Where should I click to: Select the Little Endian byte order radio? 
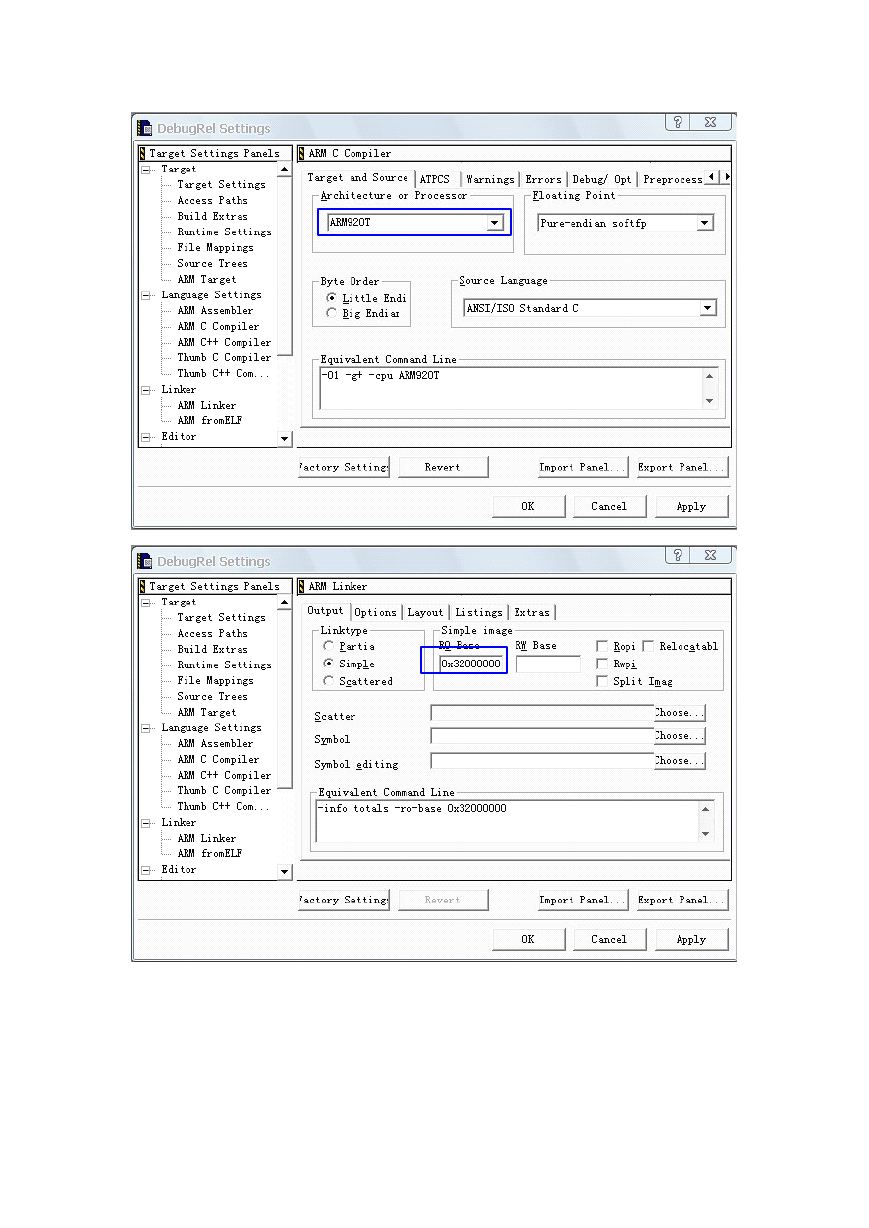tap(331, 298)
